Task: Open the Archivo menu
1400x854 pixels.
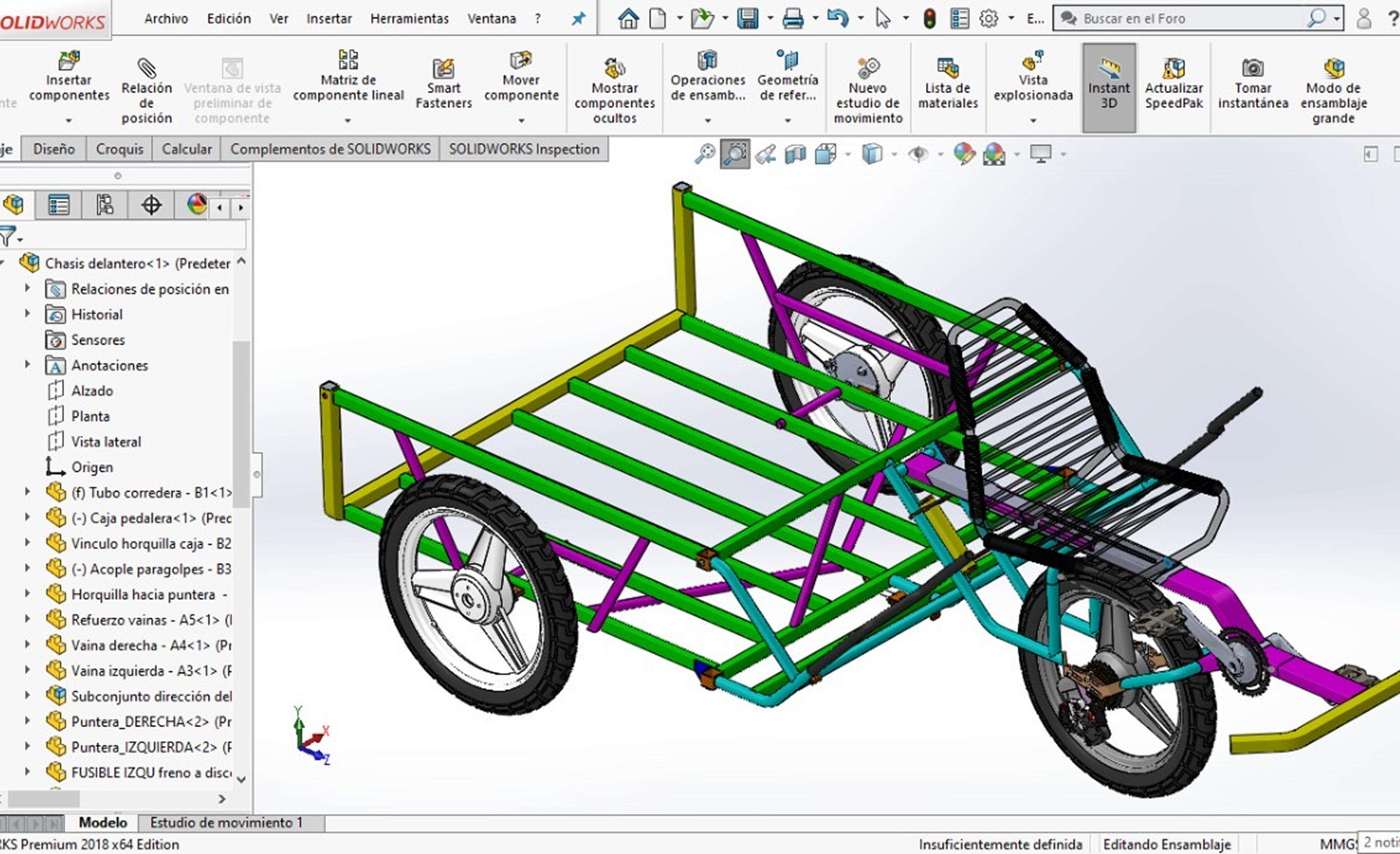Action: point(166,19)
